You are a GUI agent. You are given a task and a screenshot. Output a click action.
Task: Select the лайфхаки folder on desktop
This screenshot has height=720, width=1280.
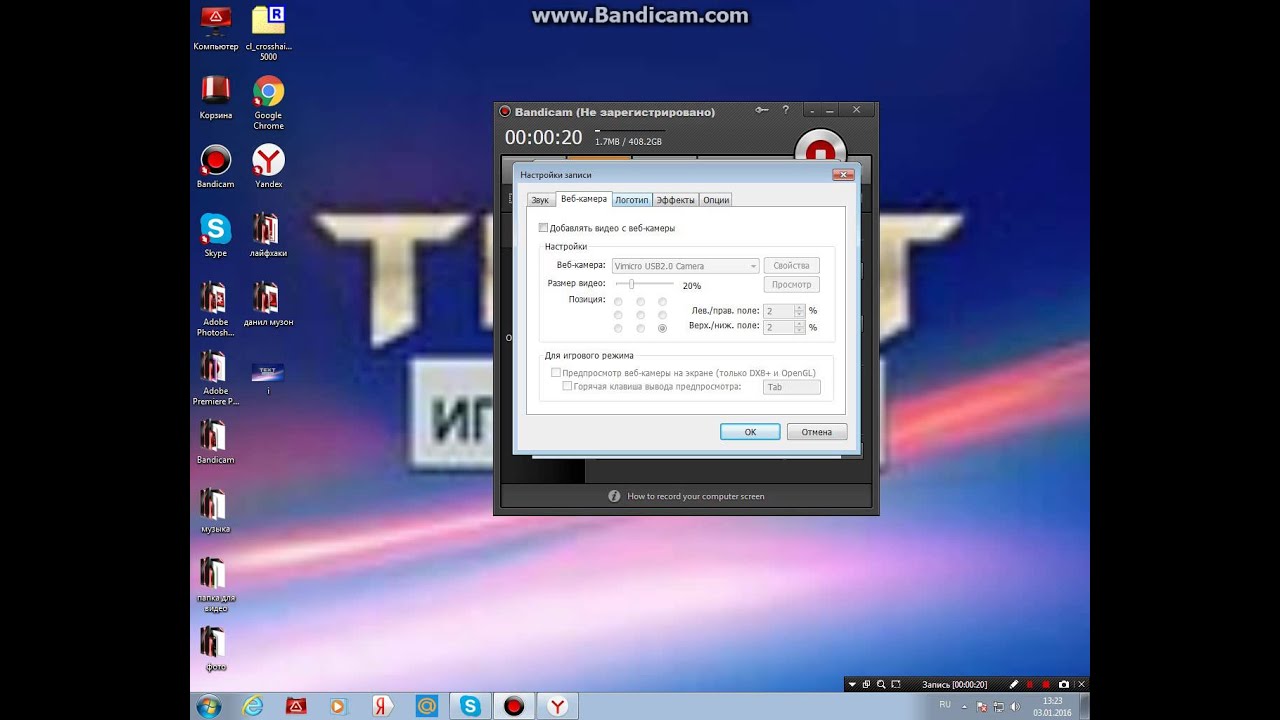268,236
